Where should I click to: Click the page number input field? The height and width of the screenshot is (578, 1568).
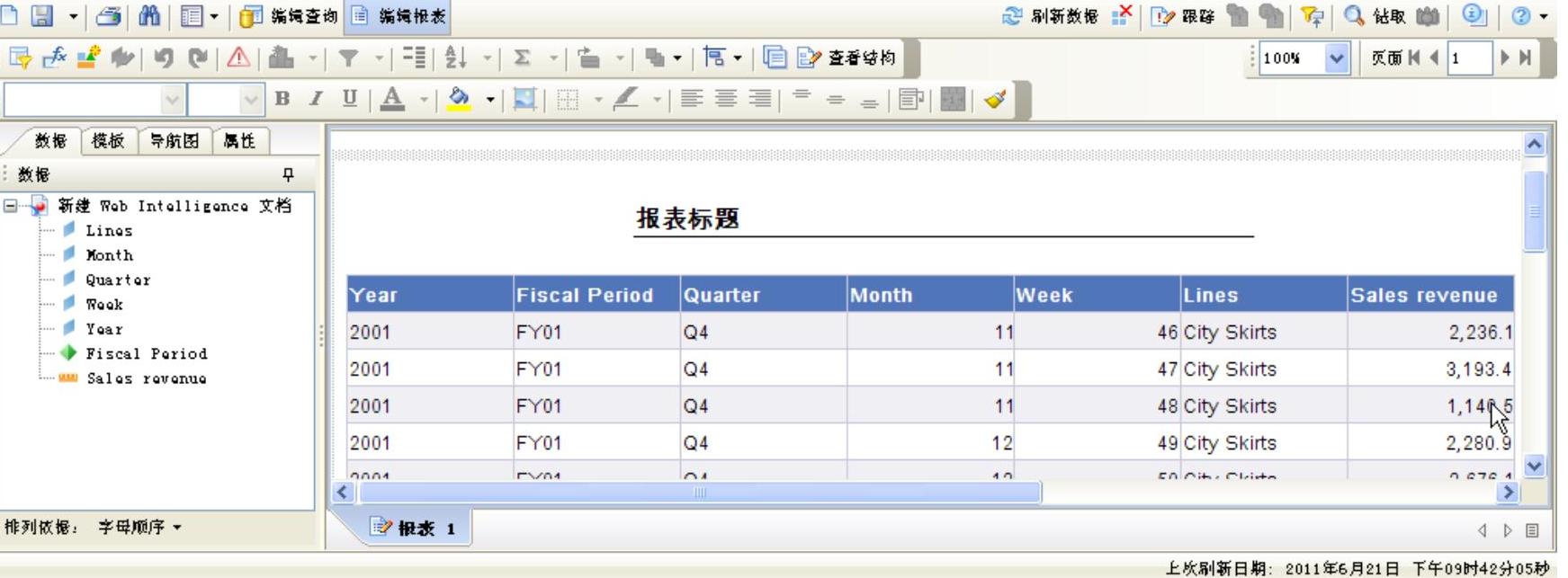(1469, 58)
